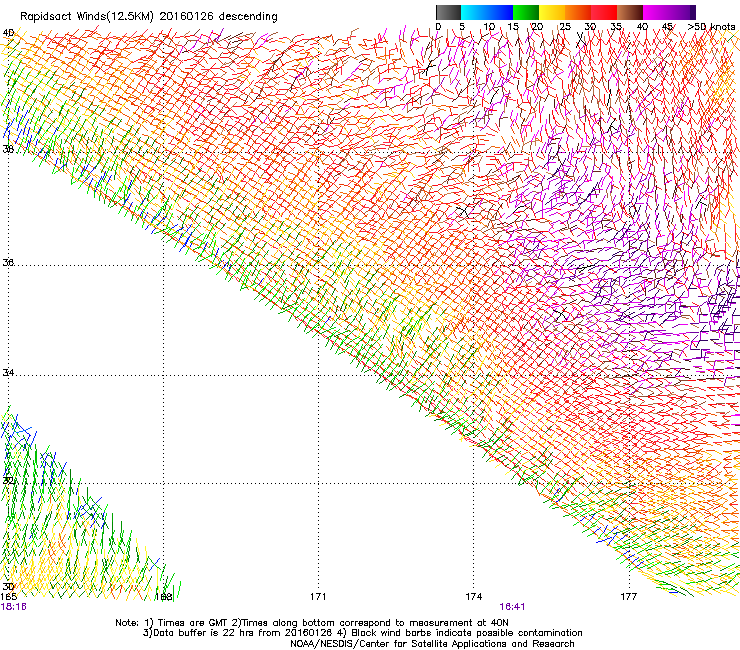Click the green 15-20 knots legend segment

click(x=526, y=12)
